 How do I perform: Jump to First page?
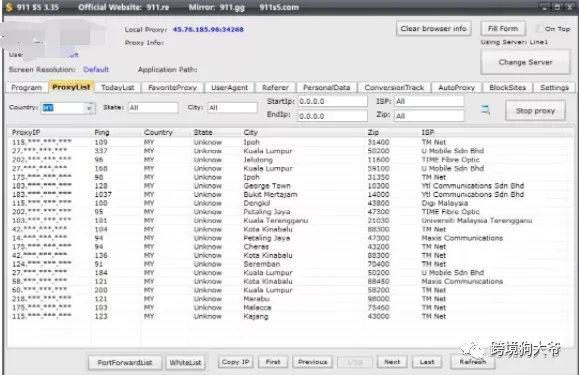click(273, 362)
